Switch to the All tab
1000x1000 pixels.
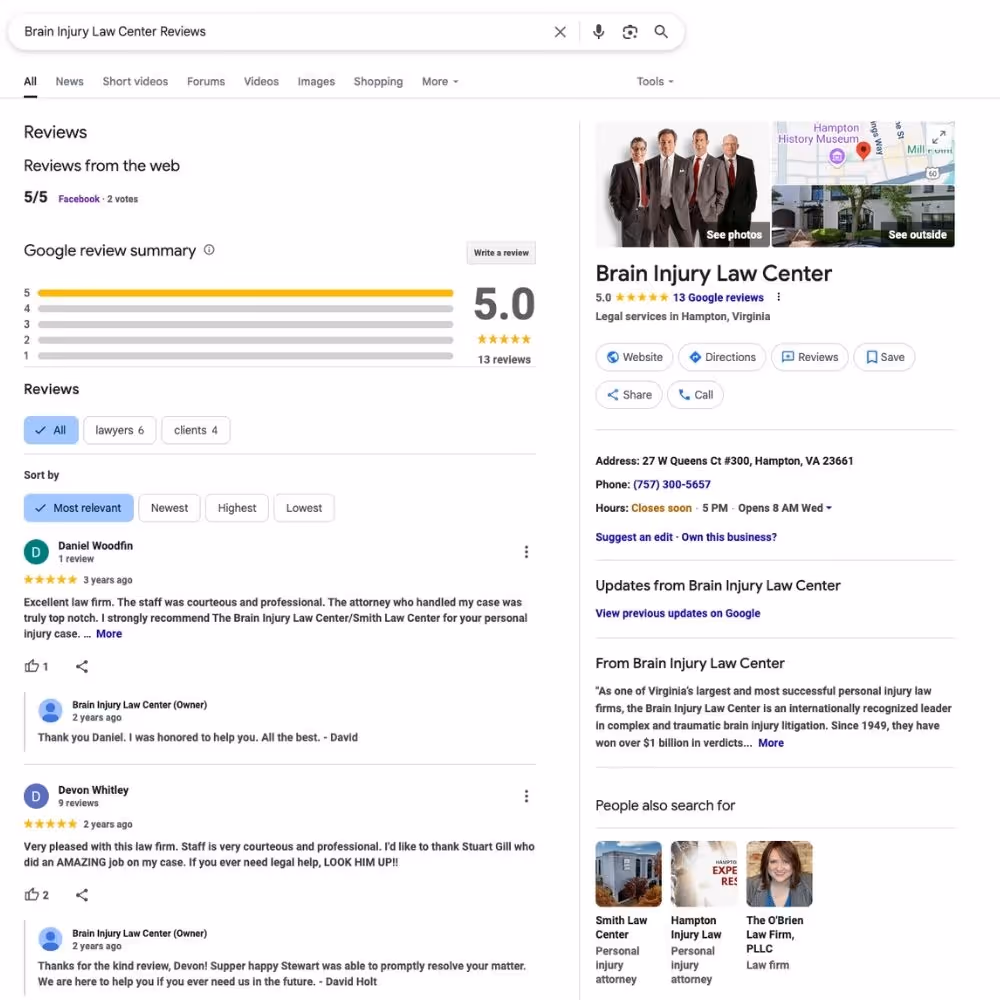click(30, 82)
